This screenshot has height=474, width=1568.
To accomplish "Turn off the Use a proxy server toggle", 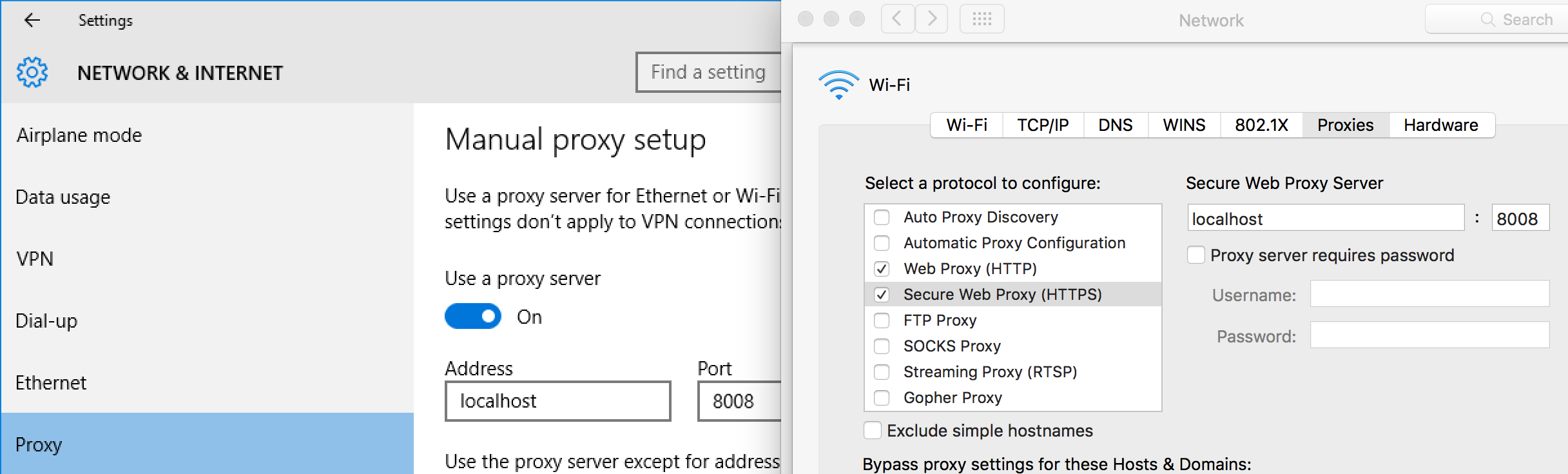I will [473, 316].
